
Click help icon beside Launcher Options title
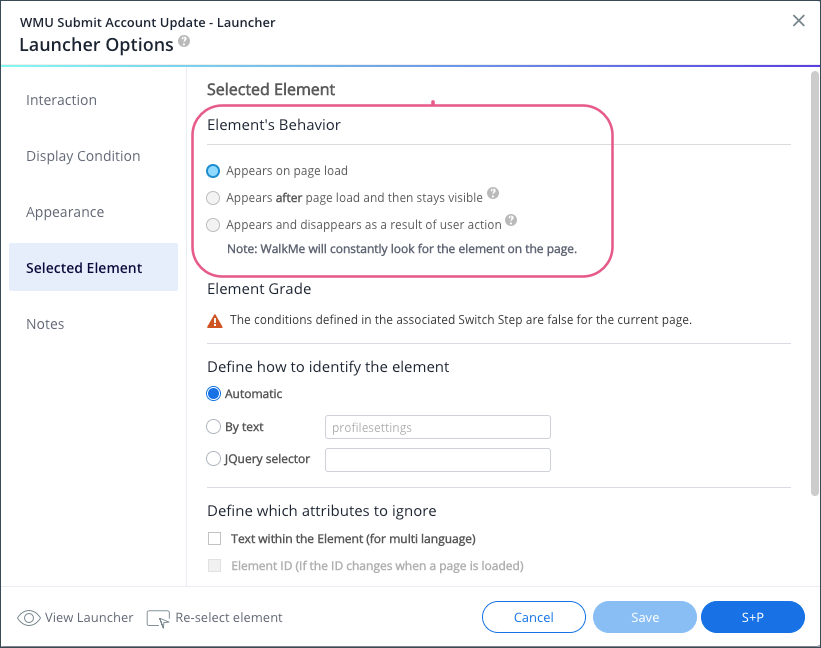(x=184, y=42)
